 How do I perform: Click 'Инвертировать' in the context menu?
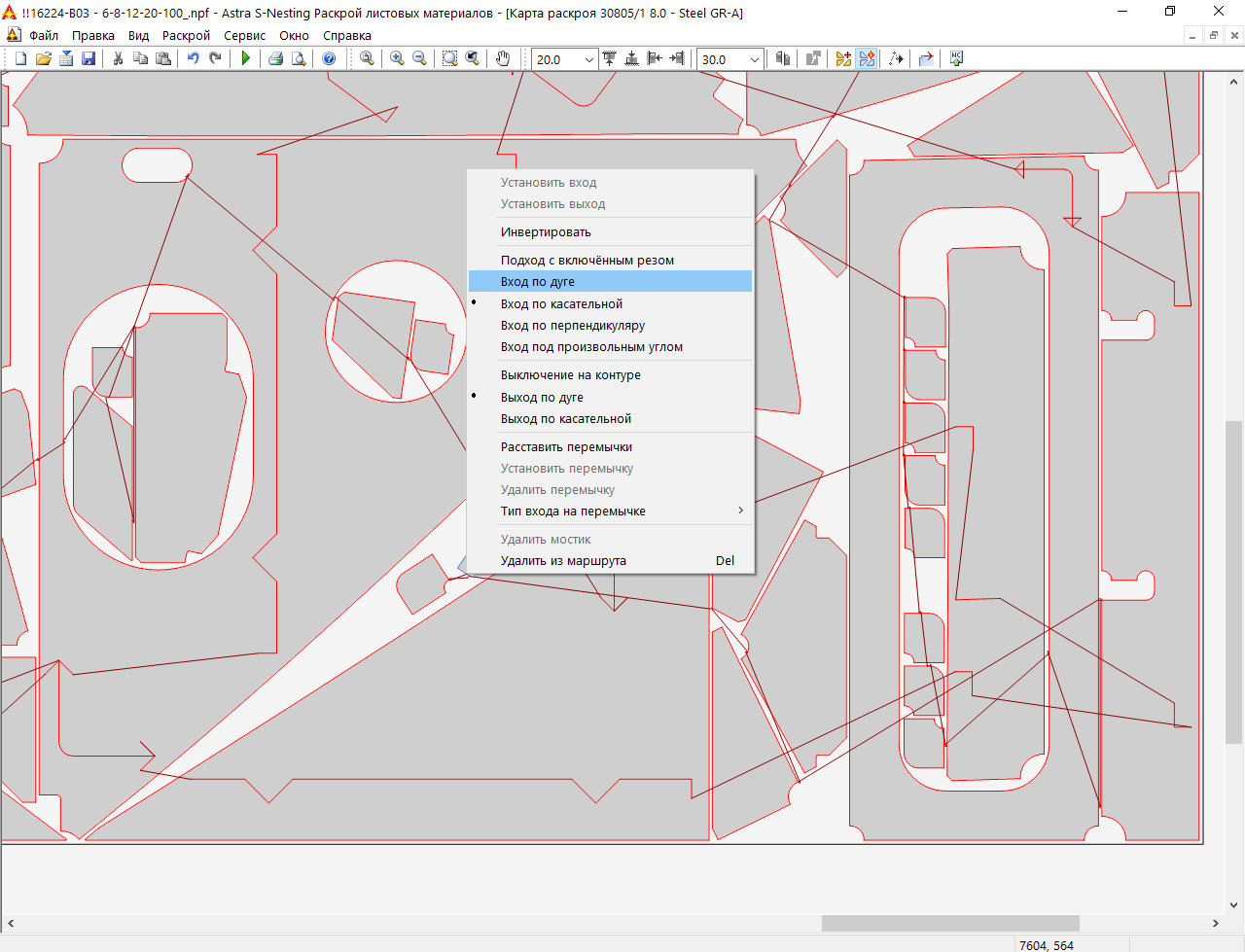click(x=546, y=231)
